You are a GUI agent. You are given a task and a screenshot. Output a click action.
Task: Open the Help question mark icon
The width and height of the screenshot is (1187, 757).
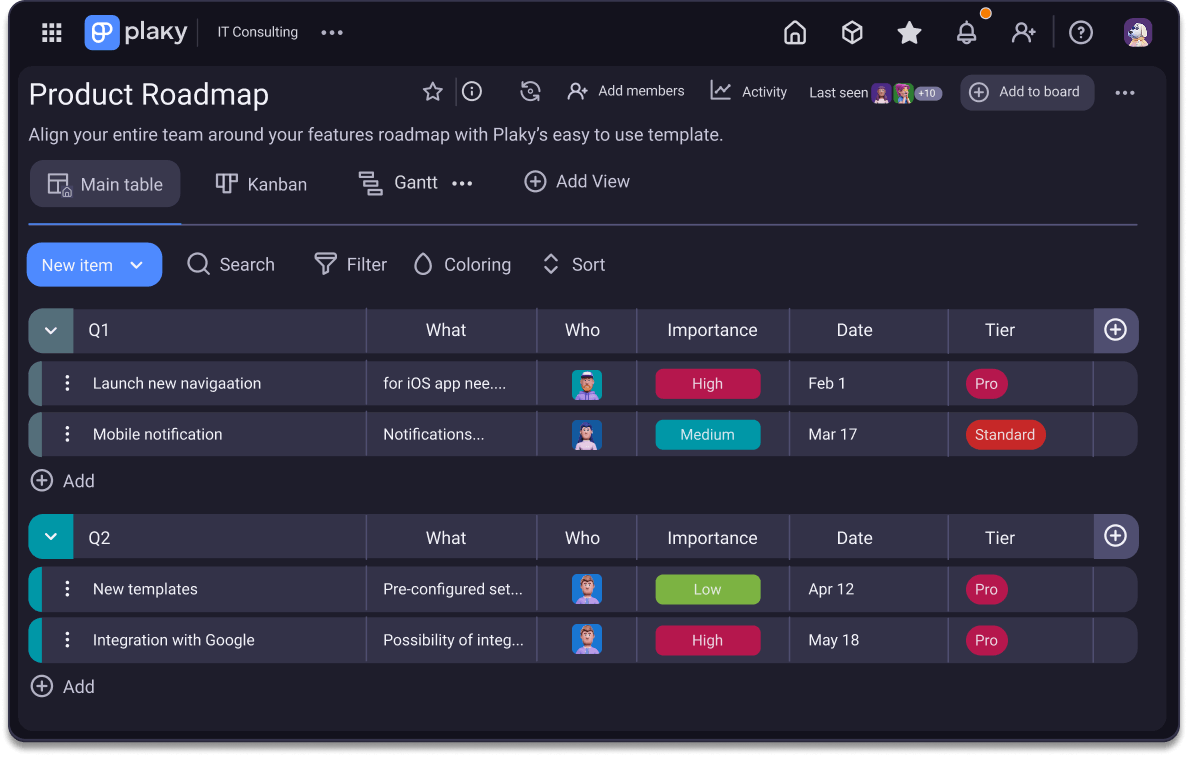[x=1081, y=32]
